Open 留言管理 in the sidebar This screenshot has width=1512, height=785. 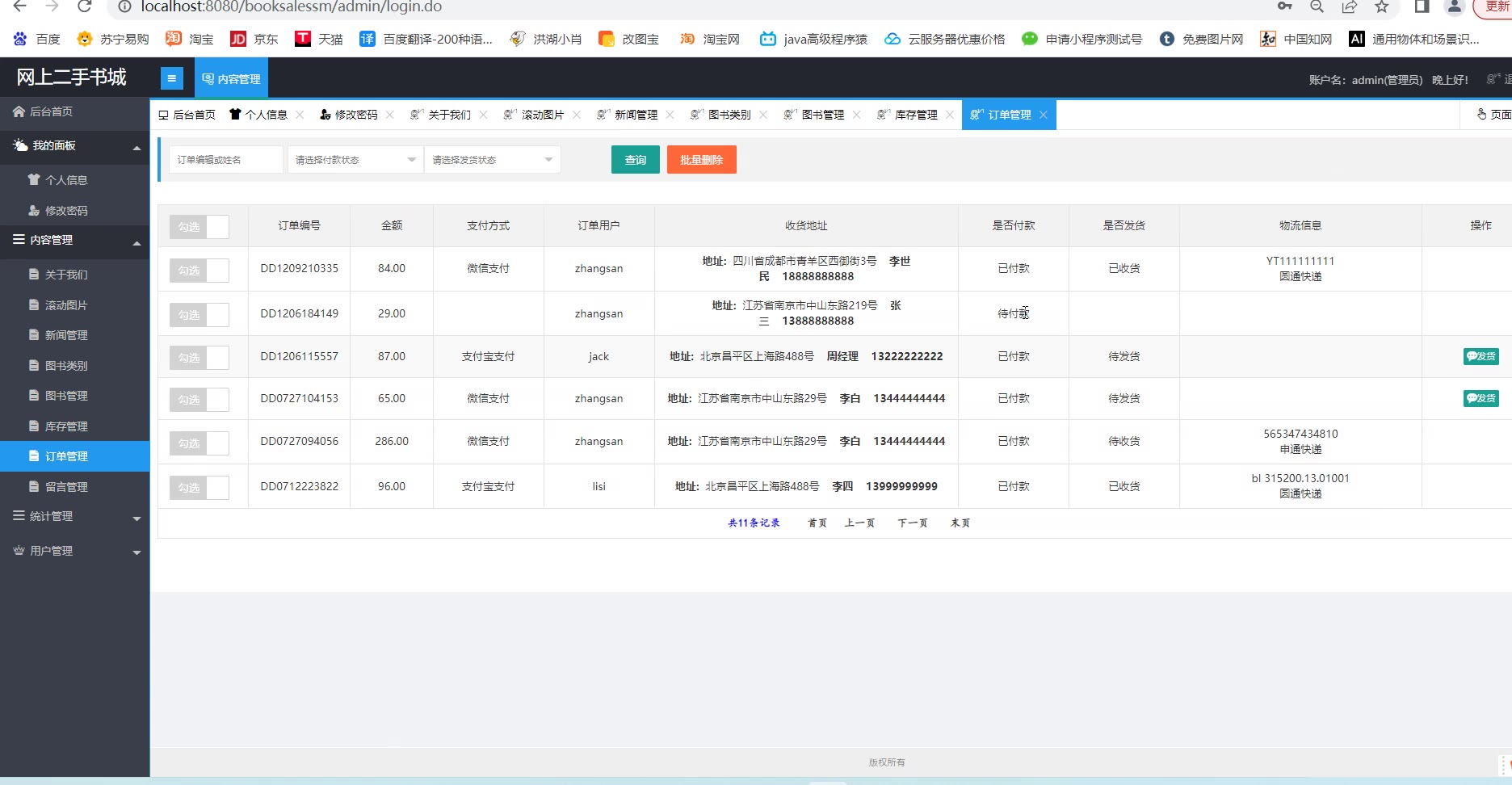point(66,487)
